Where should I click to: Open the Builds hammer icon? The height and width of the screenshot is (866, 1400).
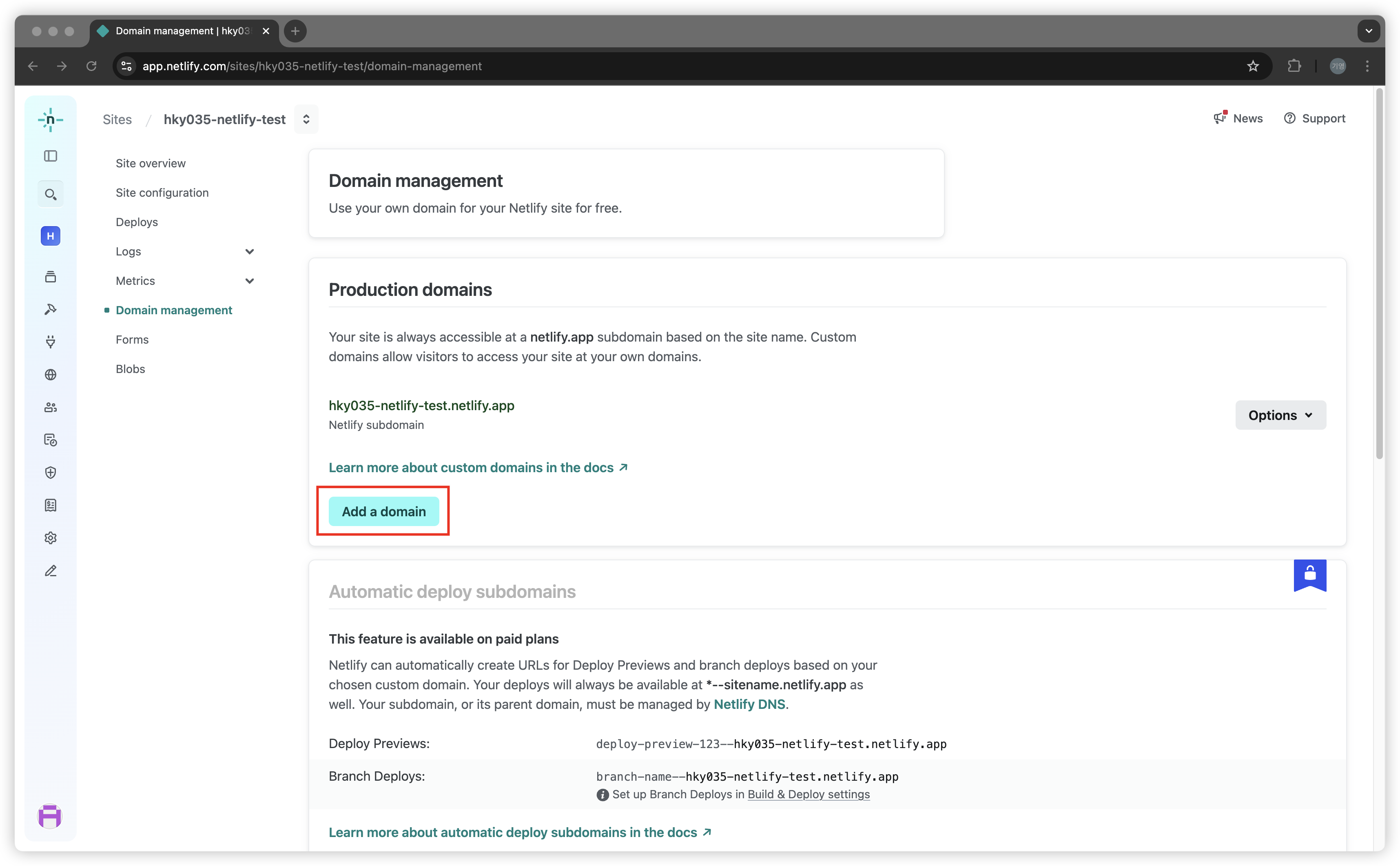point(50,309)
